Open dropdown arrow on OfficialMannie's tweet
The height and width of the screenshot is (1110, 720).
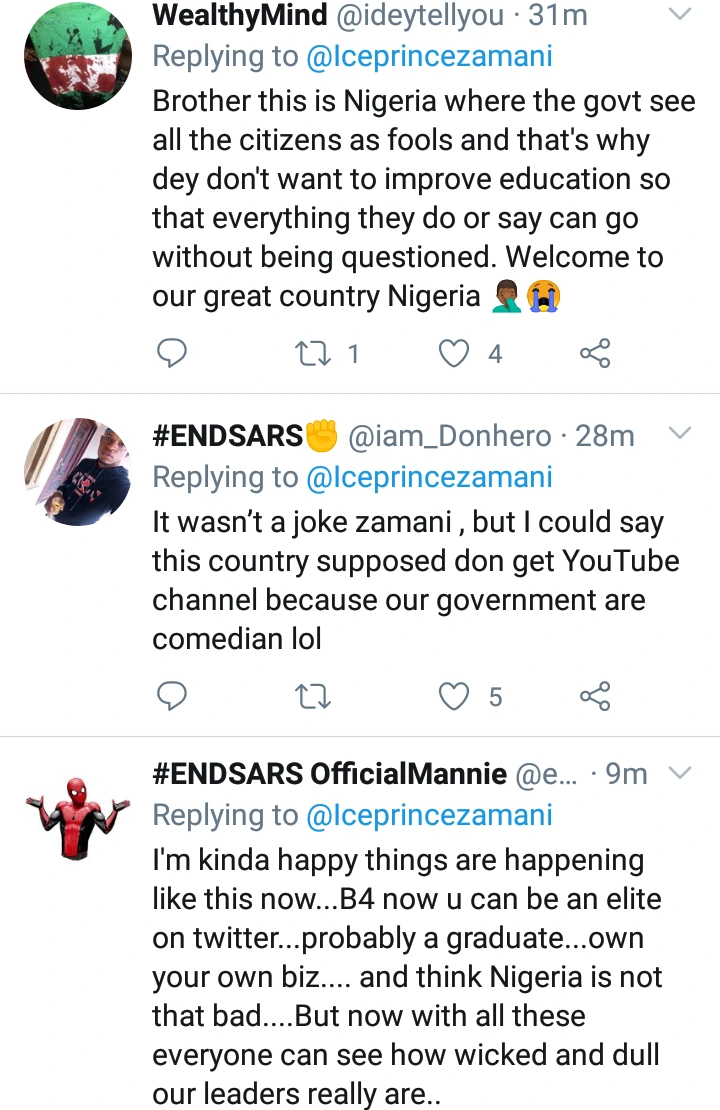pyautogui.click(x=679, y=773)
